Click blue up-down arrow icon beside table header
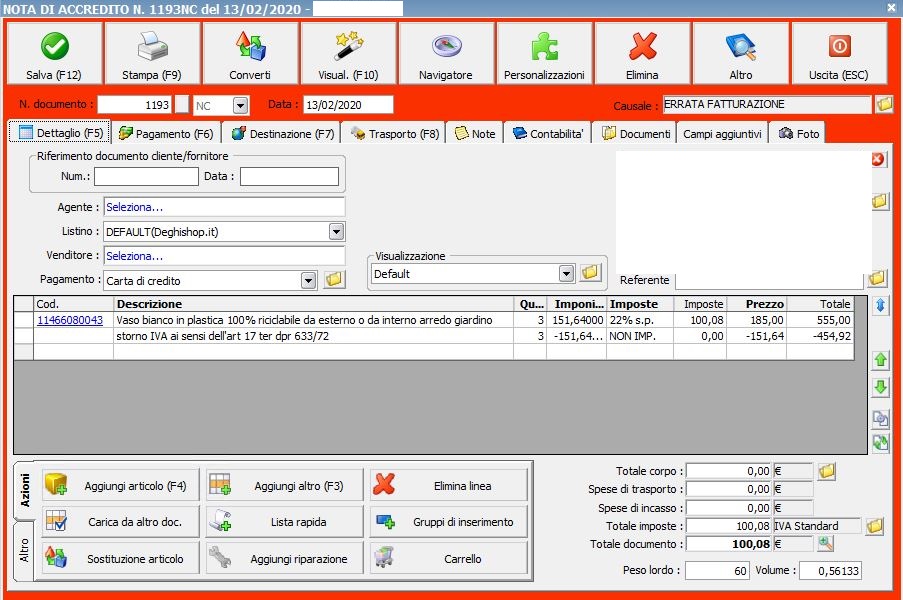The image size is (903, 600). click(881, 305)
